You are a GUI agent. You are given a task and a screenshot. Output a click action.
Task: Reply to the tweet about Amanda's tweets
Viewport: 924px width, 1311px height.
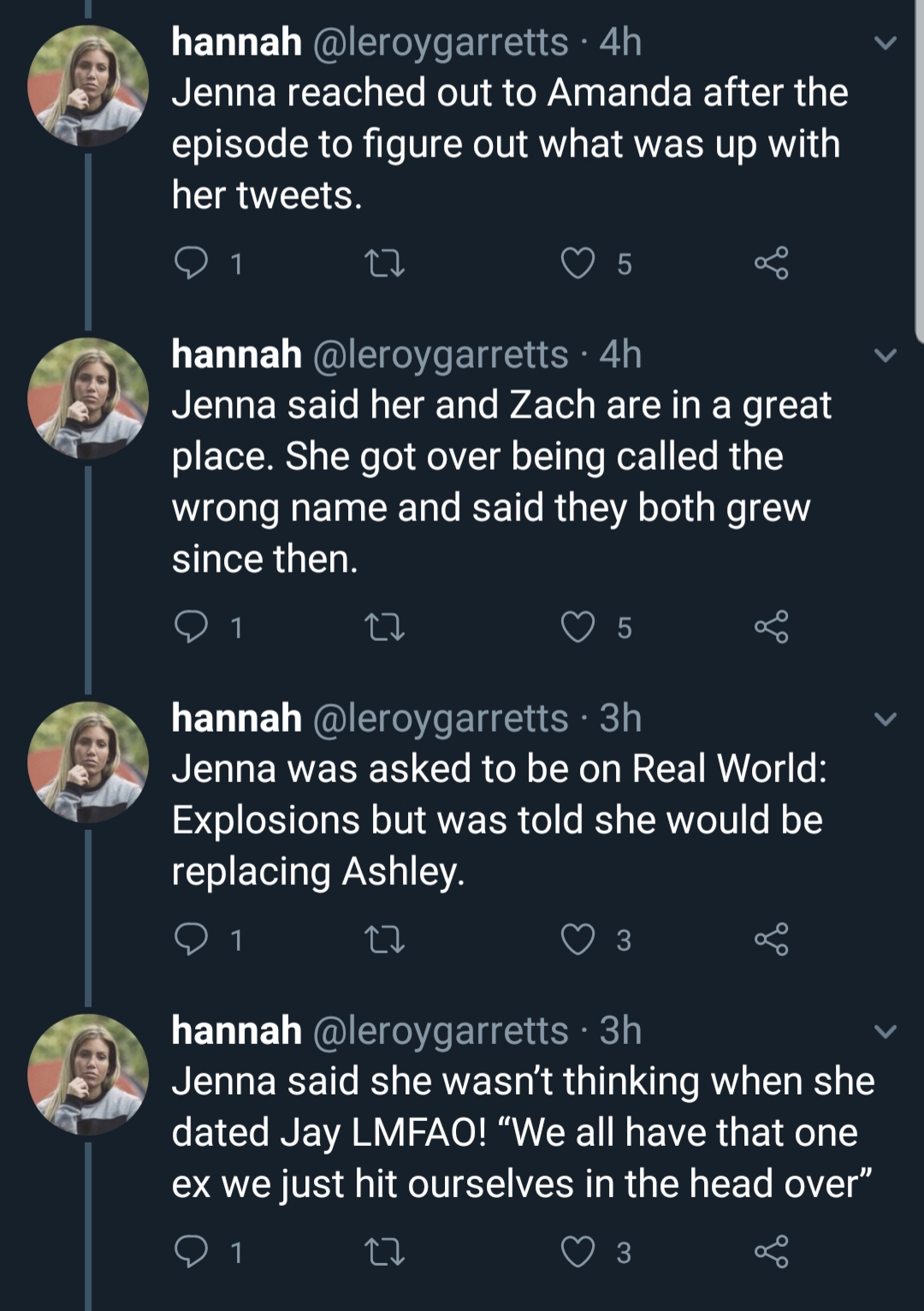(191, 264)
